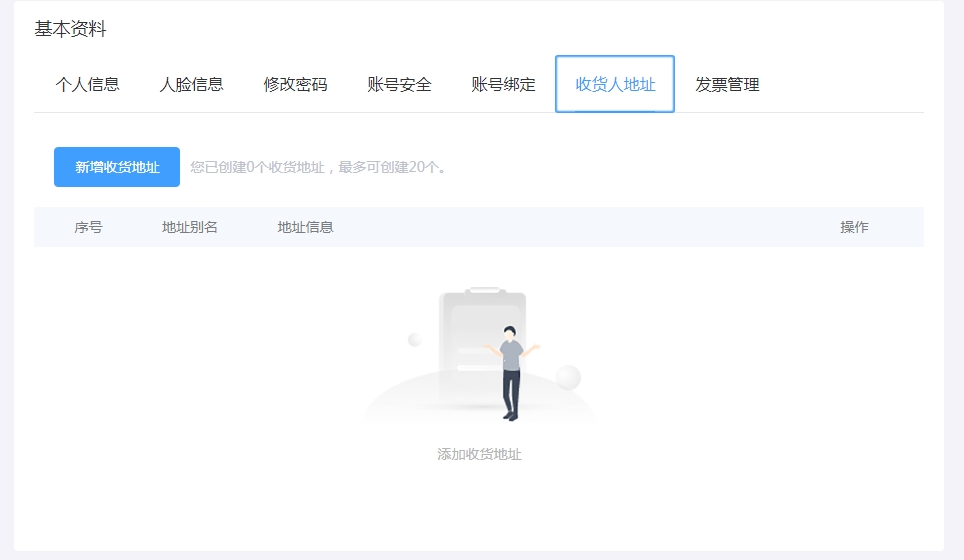Image resolution: width=964 pixels, height=560 pixels.
Task: Click the 地址别名 column header
Action: point(189,227)
